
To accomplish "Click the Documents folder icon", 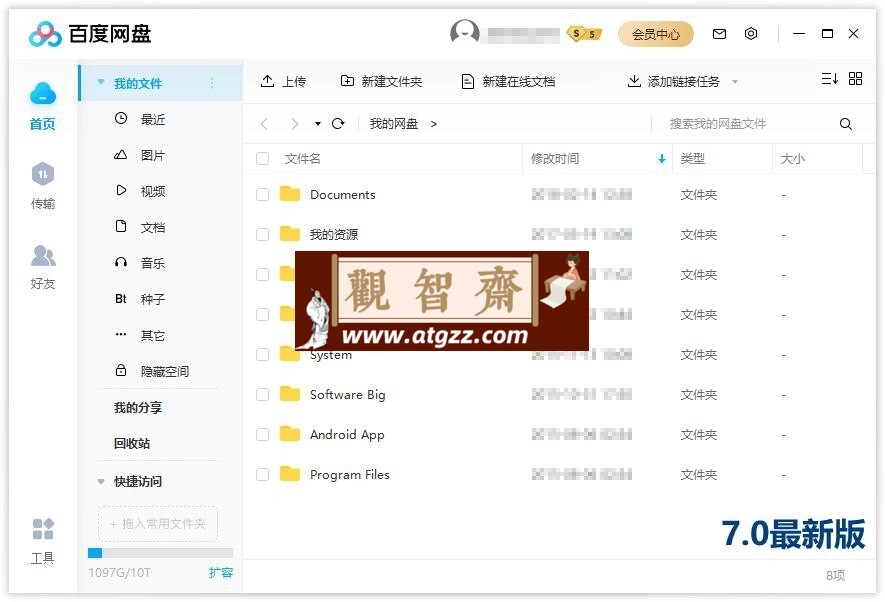I will (290, 194).
